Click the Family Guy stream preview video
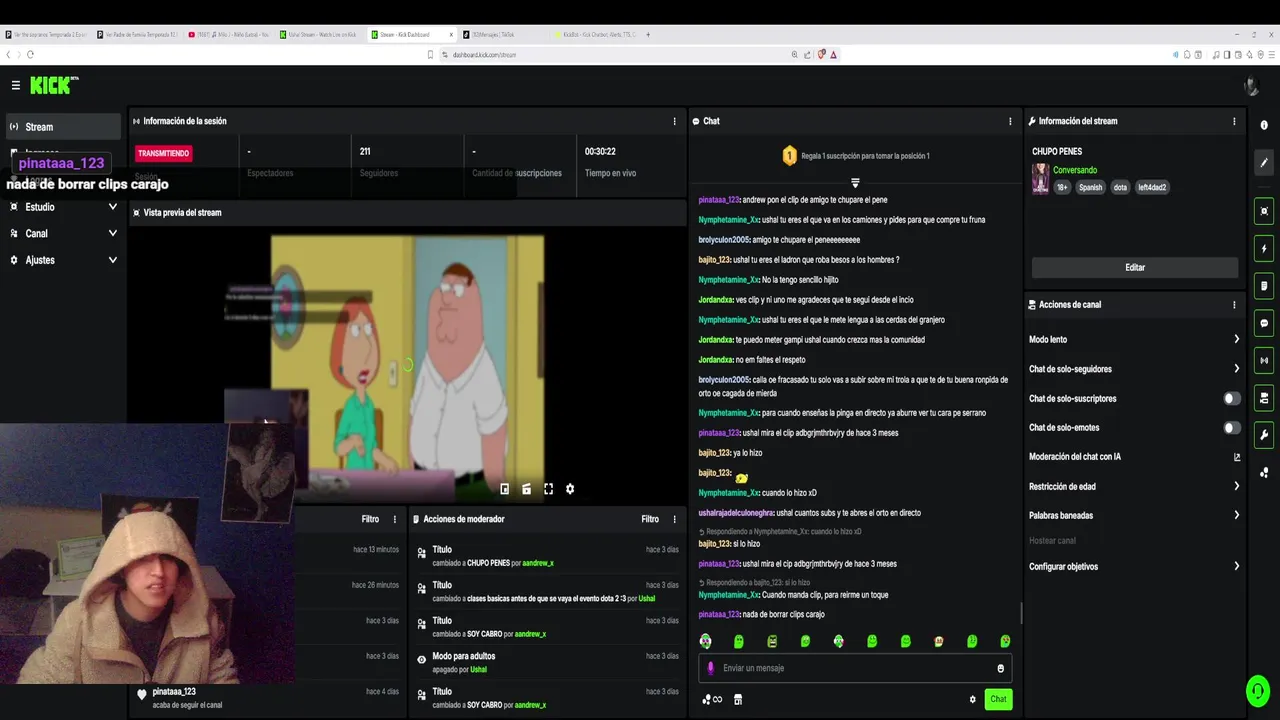Viewport: 1280px width, 720px height. coord(408,367)
